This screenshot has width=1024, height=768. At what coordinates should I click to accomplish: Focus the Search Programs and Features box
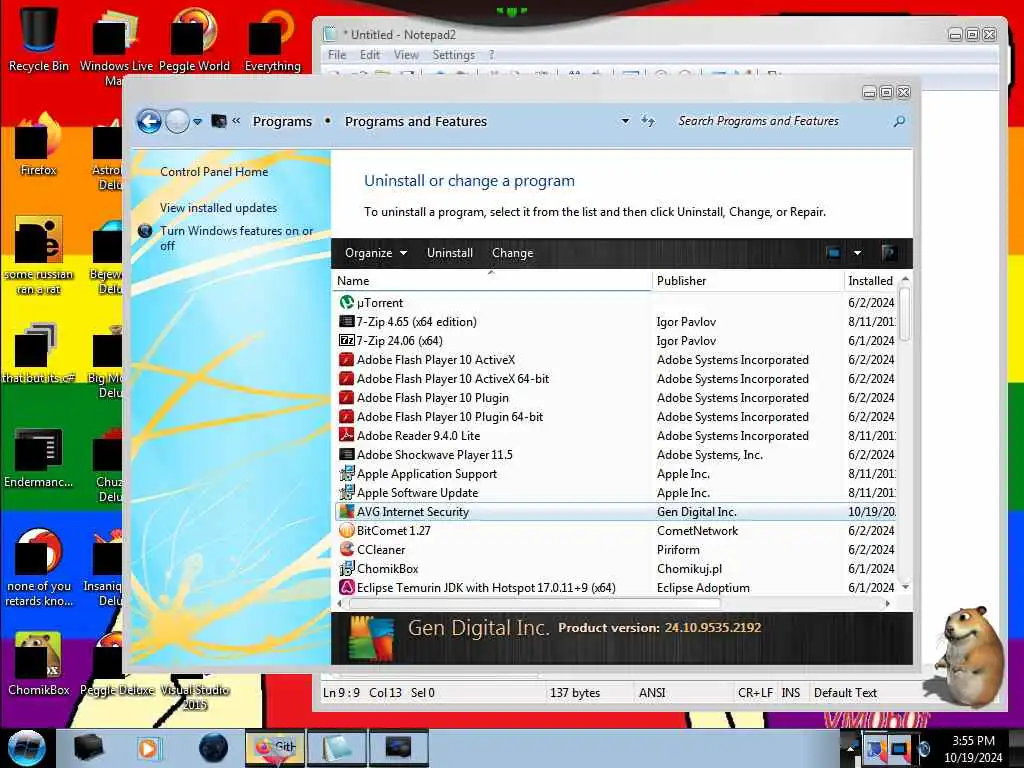tap(780, 121)
